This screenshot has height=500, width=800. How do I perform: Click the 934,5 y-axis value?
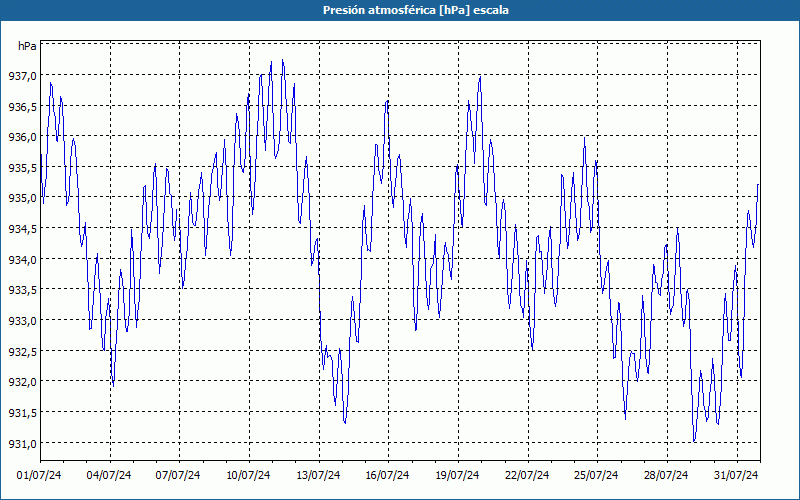tap(22, 229)
